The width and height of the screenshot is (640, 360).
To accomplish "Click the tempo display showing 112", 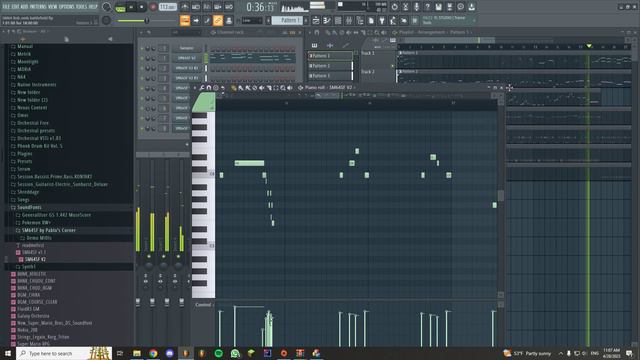I will [167, 7].
